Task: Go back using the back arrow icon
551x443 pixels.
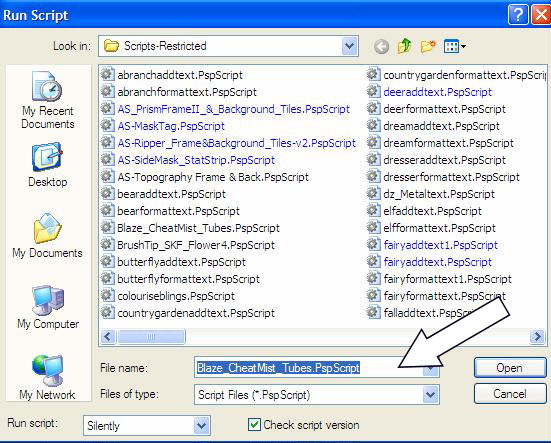Action: 381,46
